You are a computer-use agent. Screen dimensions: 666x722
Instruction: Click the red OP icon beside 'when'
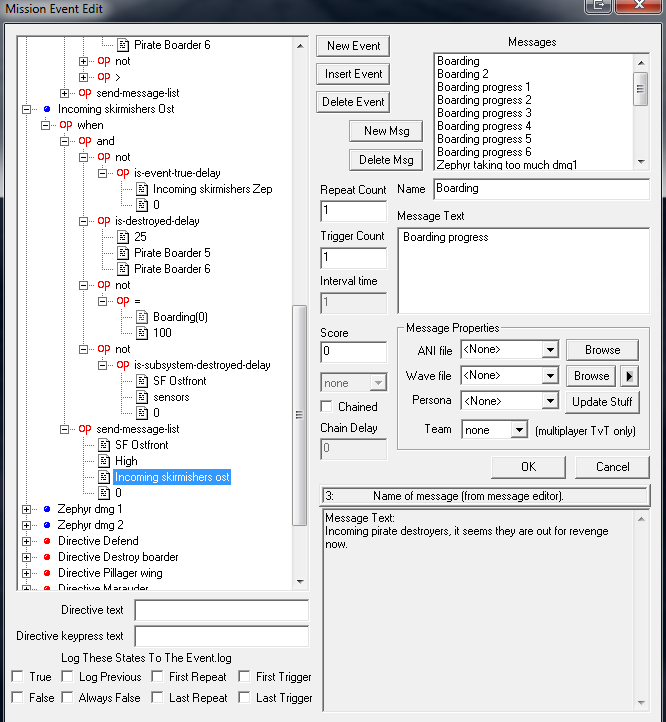tap(66, 125)
